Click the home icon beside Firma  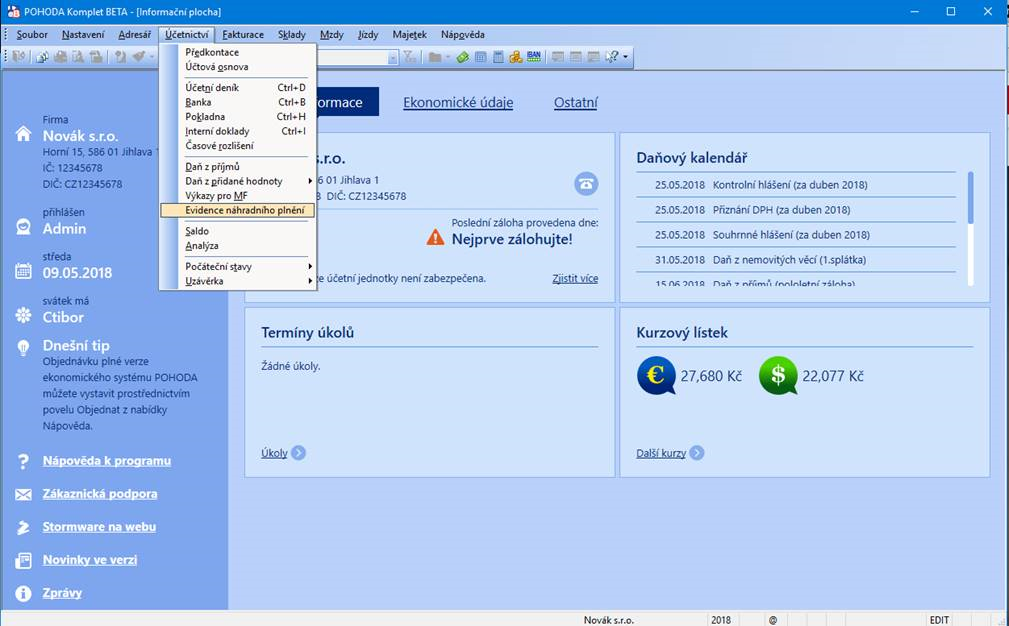[x=23, y=134]
